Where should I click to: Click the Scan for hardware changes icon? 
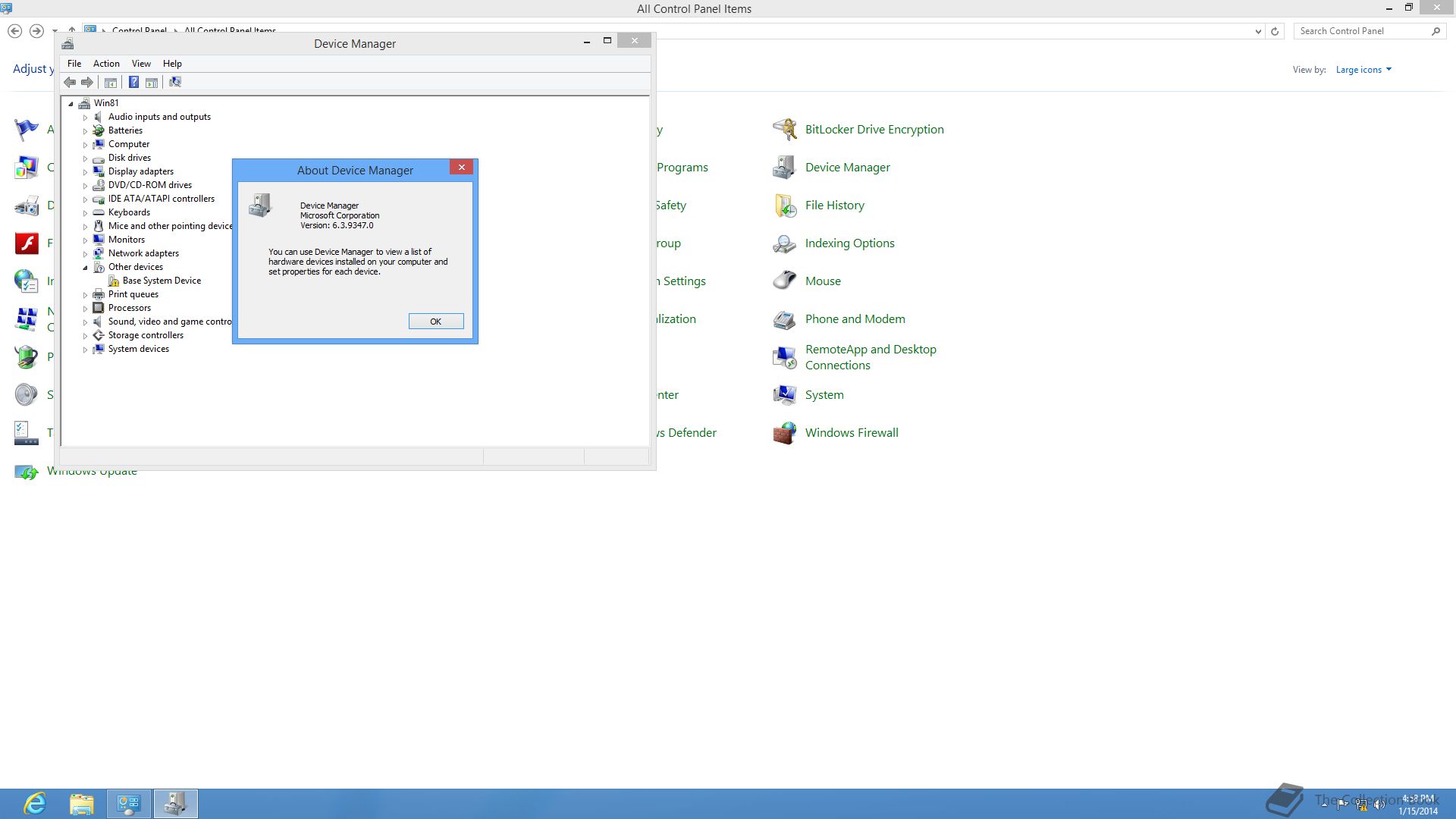[x=175, y=82]
